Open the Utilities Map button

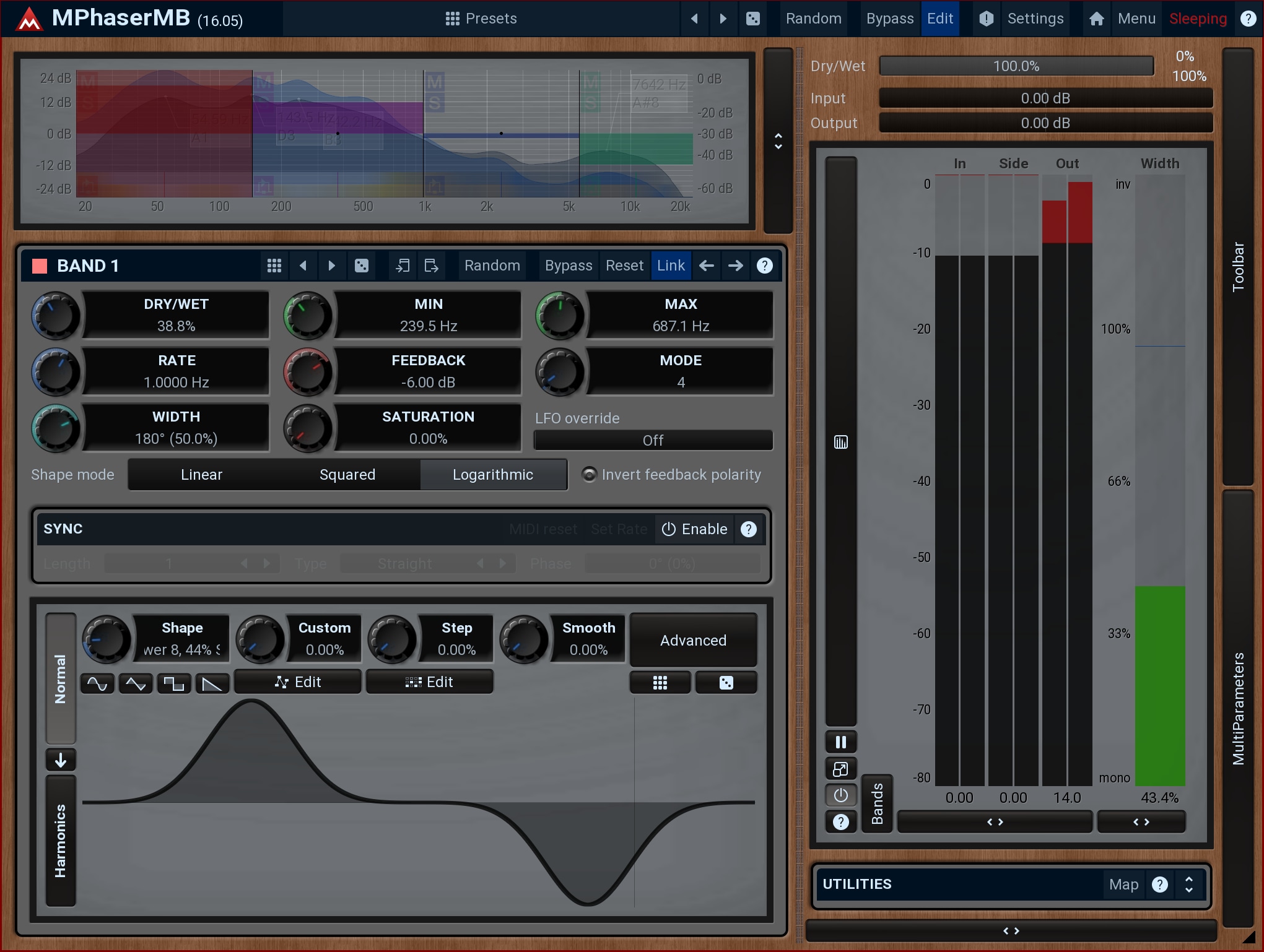[x=1123, y=885]
